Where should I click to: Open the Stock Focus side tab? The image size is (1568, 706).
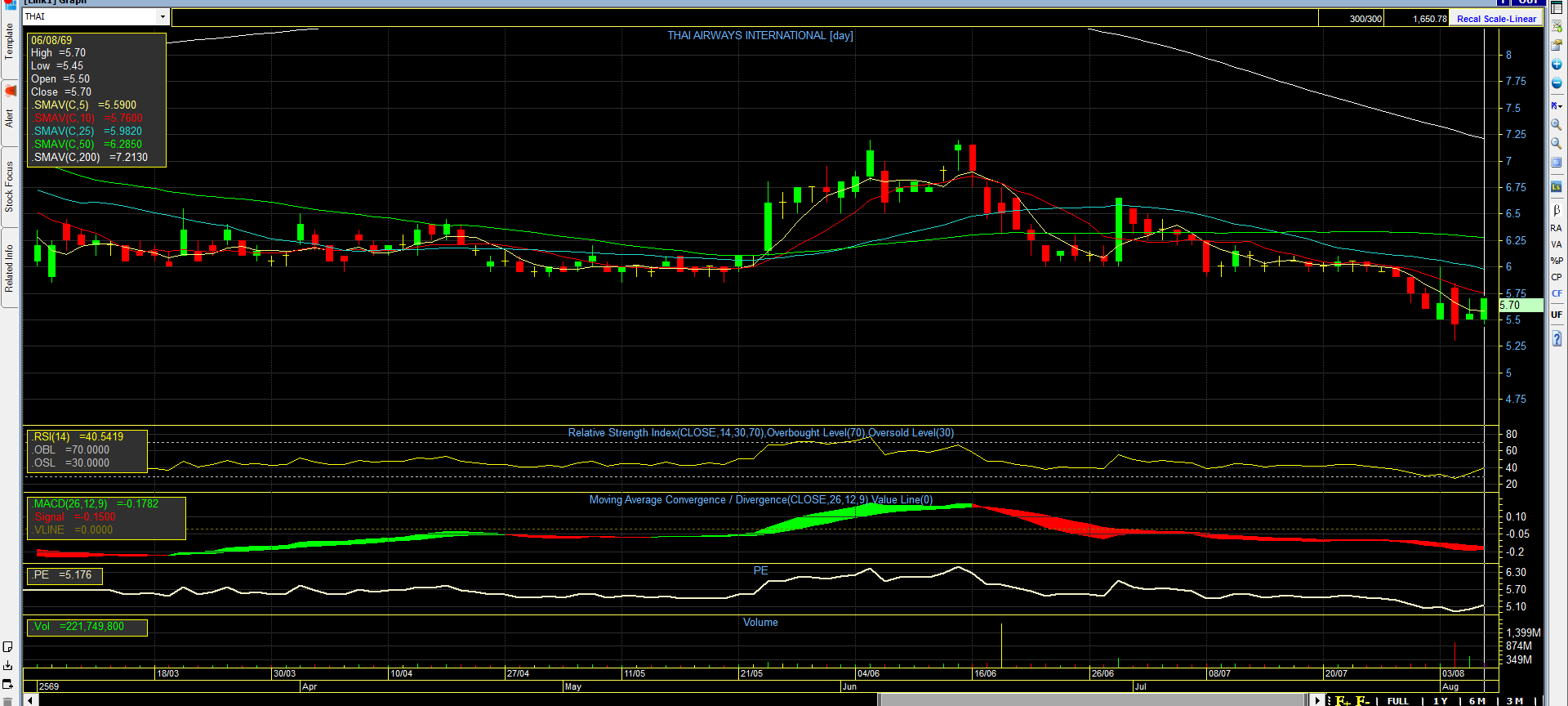pos(9,186)
